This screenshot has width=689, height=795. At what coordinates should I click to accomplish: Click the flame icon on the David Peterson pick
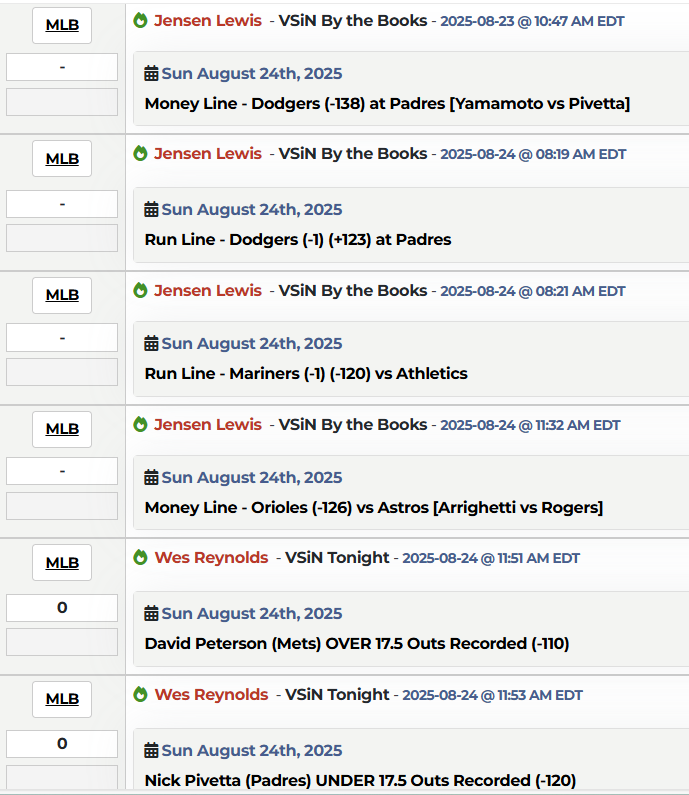tap(140, 558)
